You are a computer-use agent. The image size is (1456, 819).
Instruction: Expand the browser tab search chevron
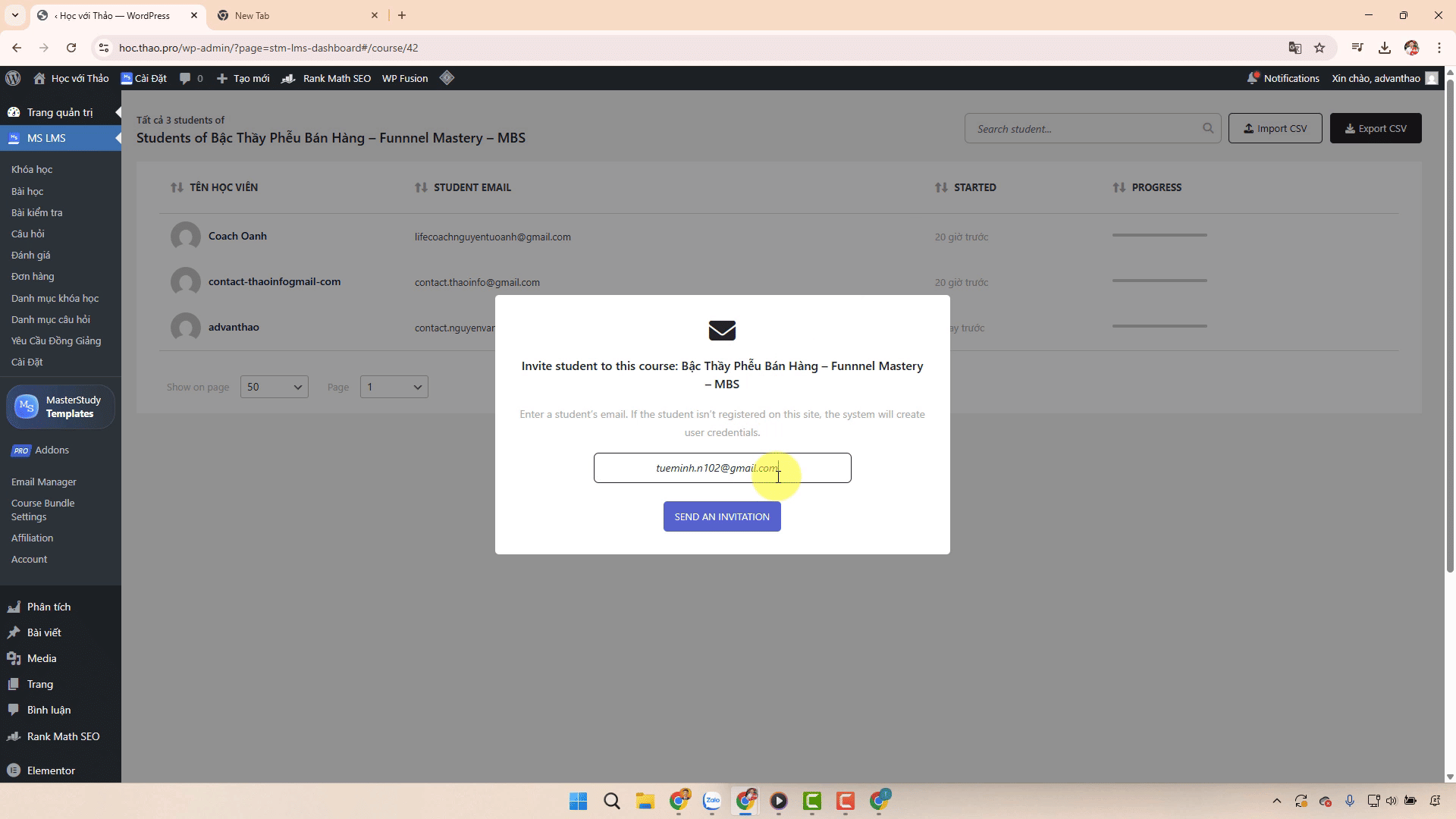pyautogui.click(x=14, y=15)
